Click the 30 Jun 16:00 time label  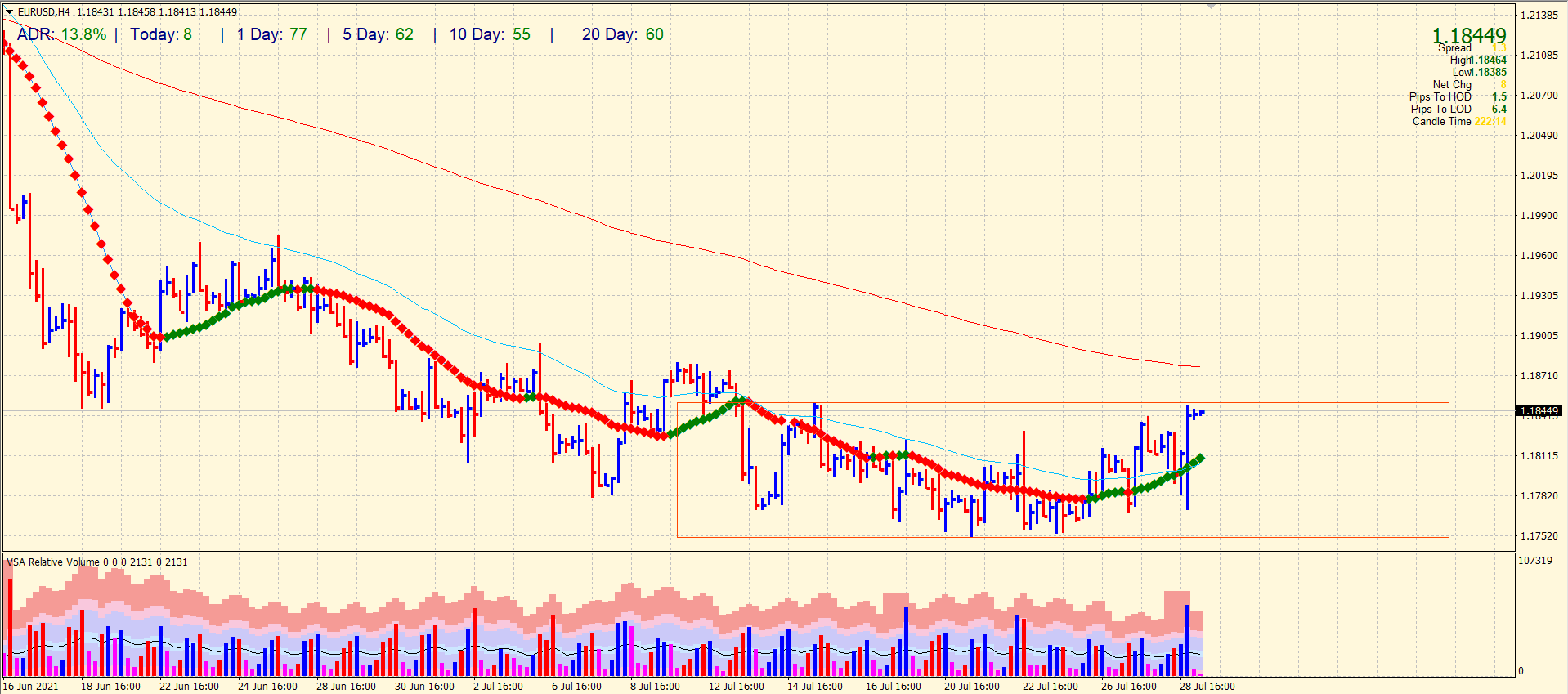424,687
